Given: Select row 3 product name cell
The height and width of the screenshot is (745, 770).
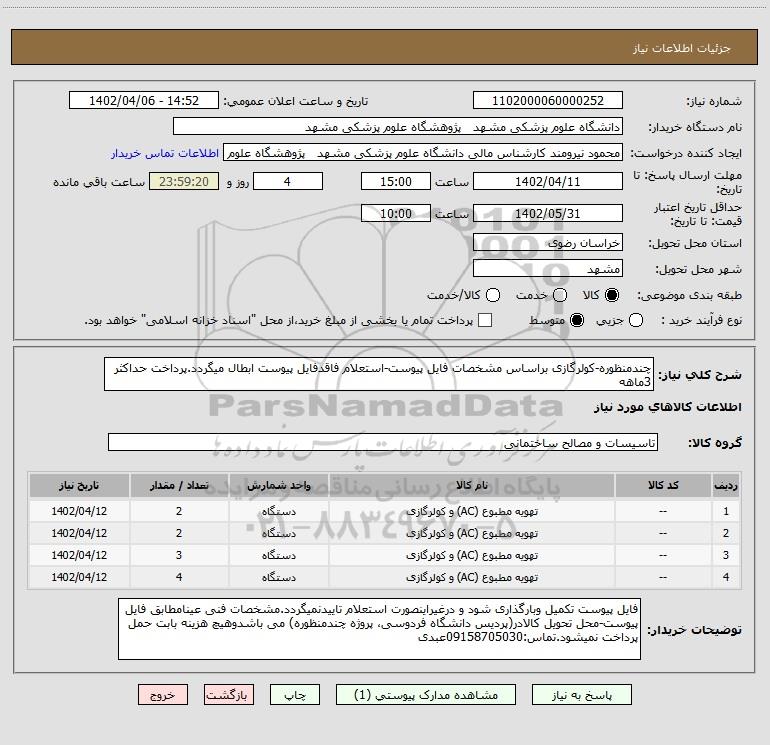Looking at the screenshot, I should 472,555.
